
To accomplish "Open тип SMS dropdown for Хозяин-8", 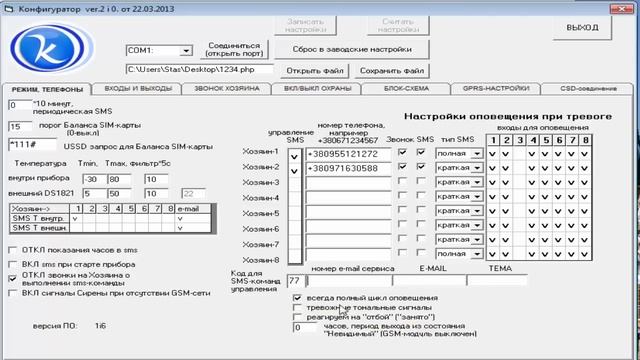I will coord(476,254).
